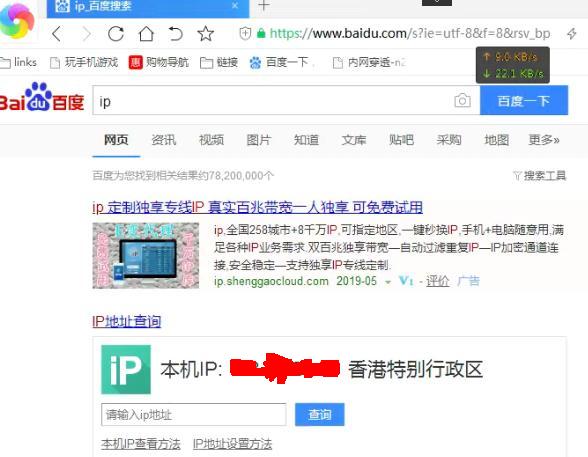588x457 pixels.
Task: Switch to the 知道 tab
Action: (306, 140)
